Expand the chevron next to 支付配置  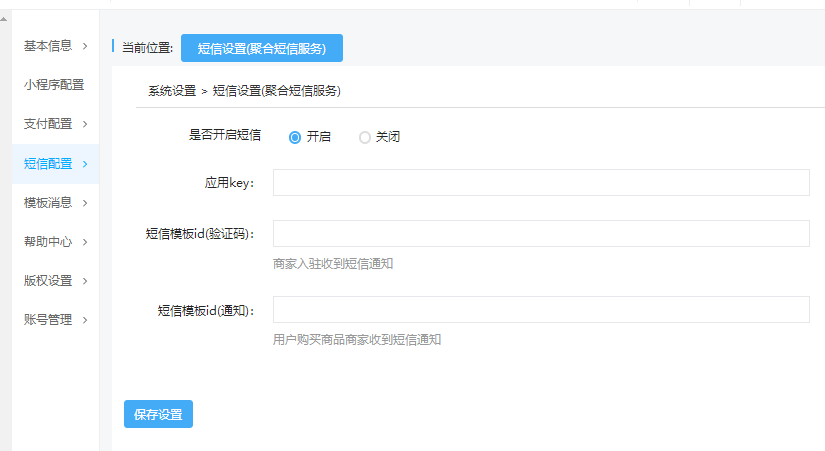coord(85,124)
